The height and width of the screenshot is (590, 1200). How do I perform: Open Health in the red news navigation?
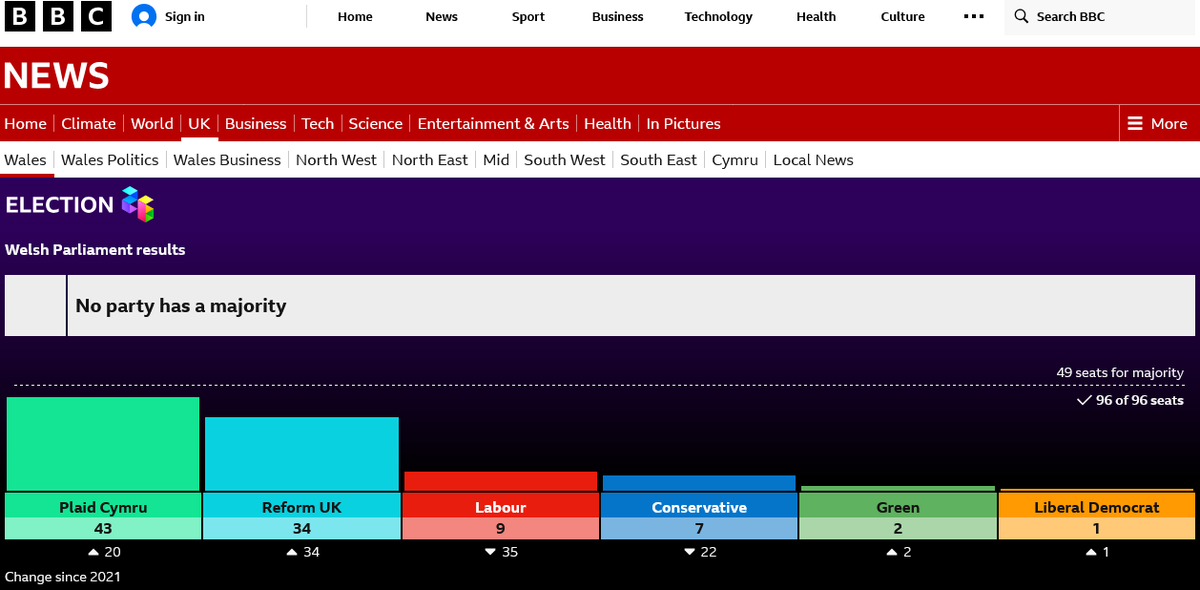point(608,124)
